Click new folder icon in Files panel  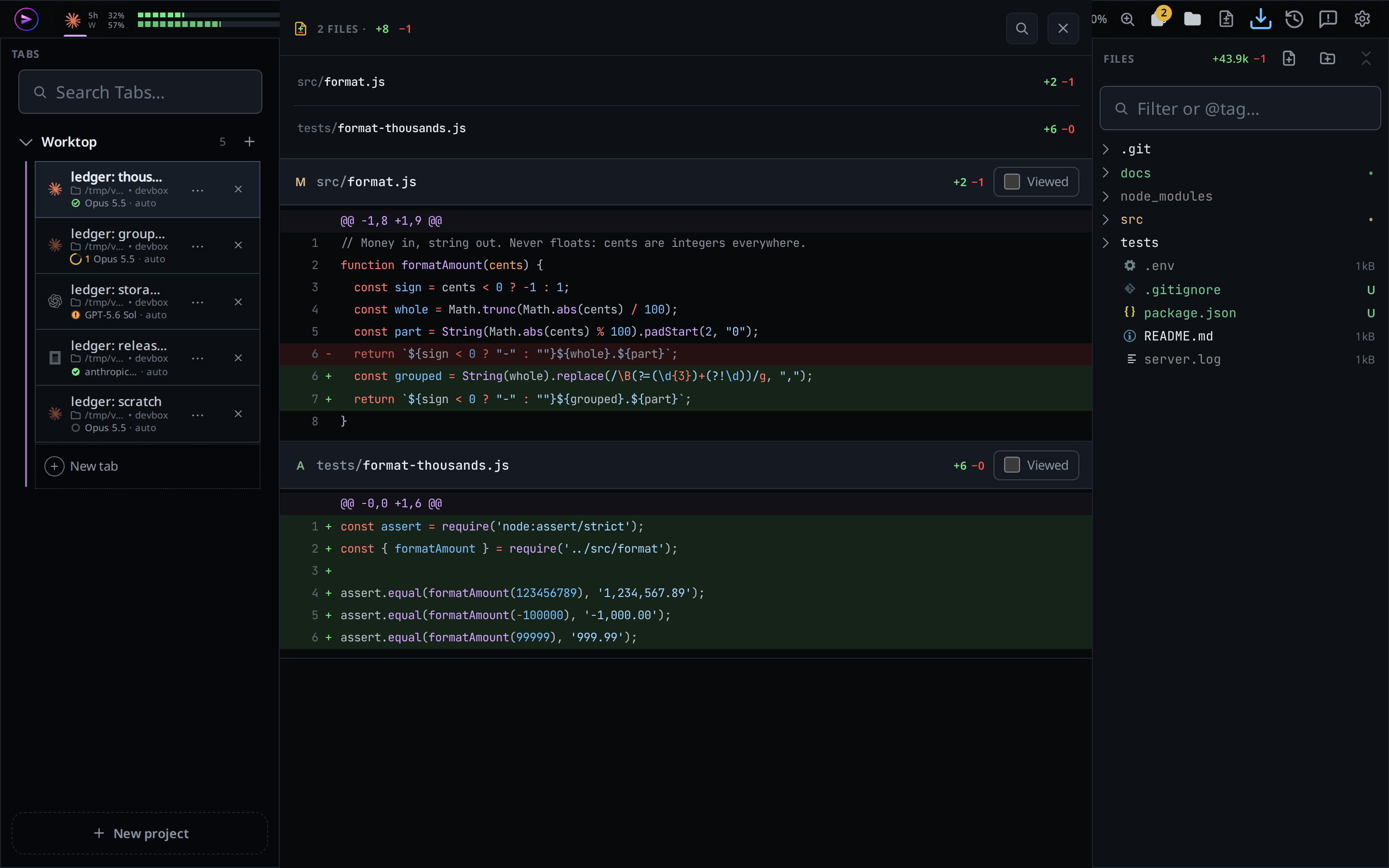1328,58
